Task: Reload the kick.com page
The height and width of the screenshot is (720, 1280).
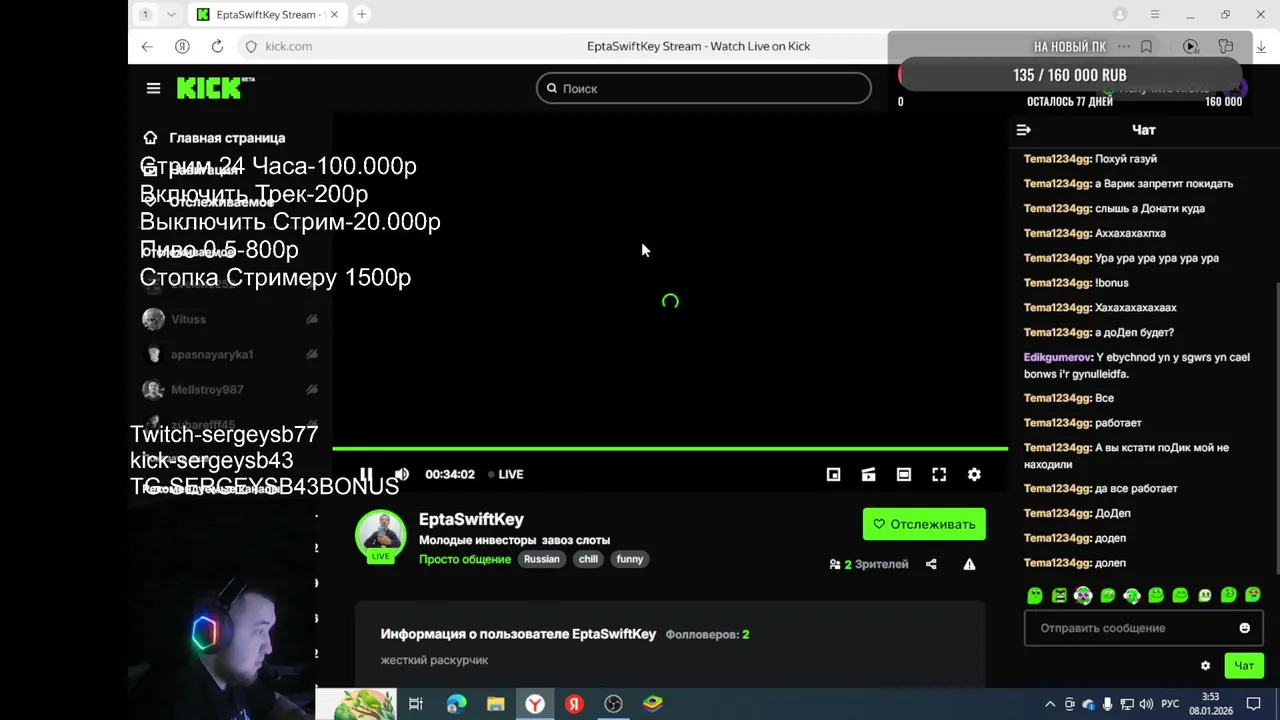Action: [x=217, y=46]
